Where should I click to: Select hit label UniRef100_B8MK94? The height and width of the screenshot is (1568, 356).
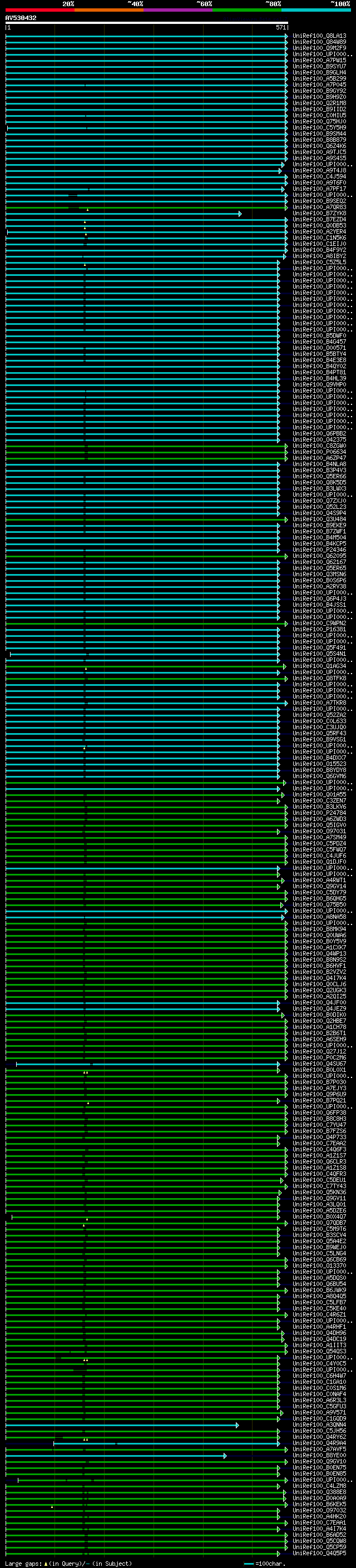(x=319, y=929)
